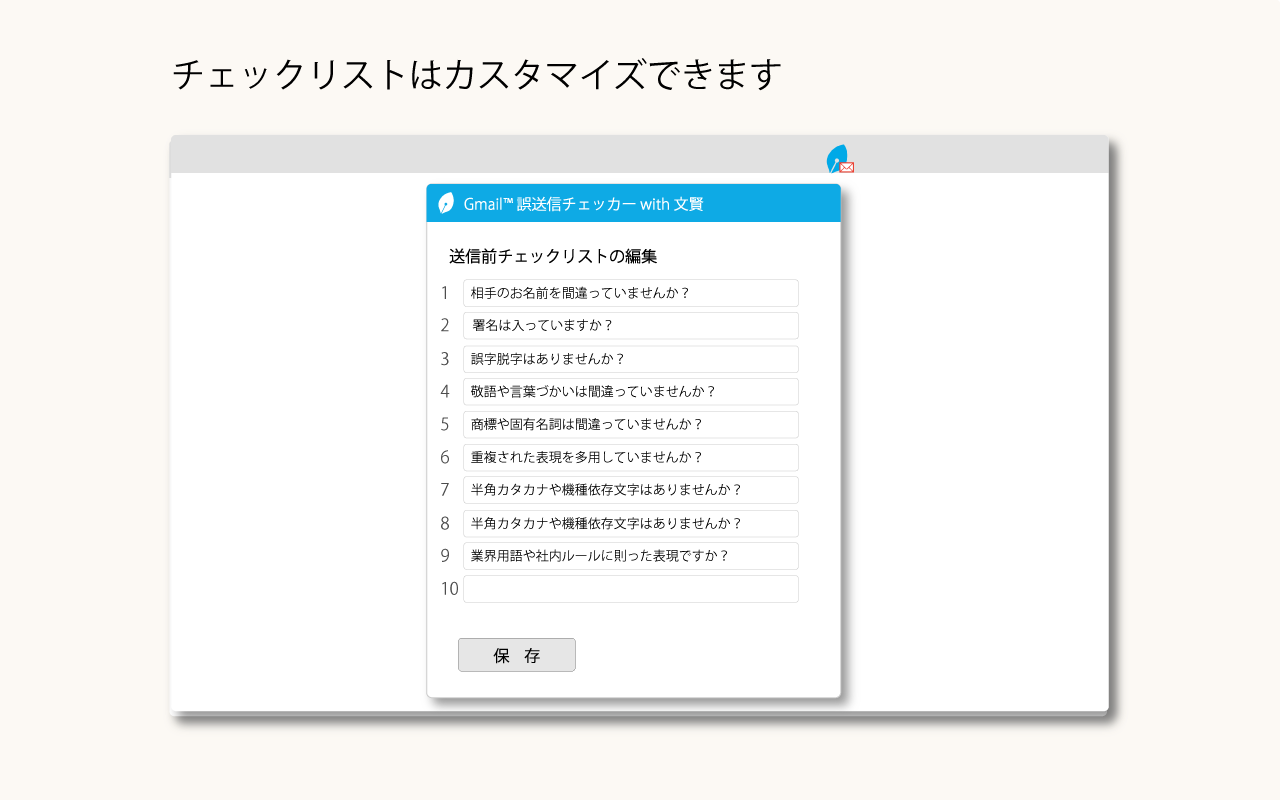Click the 誤字脱字はありませんか？ field
1280x800 pixels.
[x=630, y=358]
